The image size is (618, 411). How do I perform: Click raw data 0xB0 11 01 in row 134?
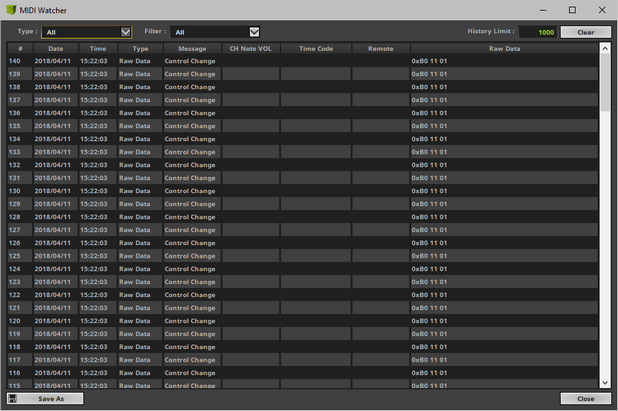429,139
